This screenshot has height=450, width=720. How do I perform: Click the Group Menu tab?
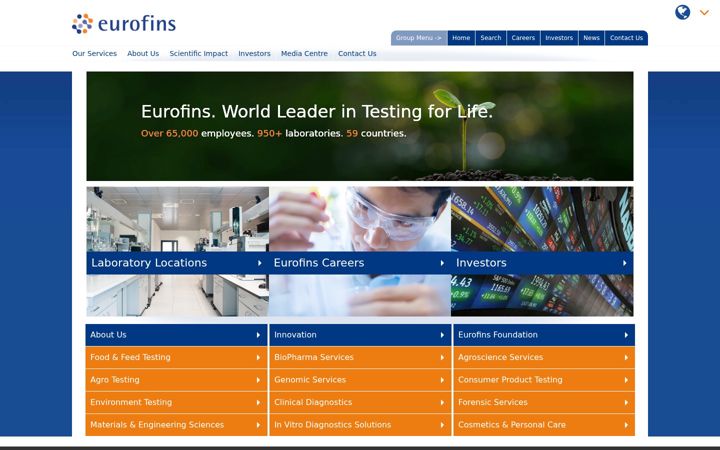pyautogui.click(x=419, y=38)
